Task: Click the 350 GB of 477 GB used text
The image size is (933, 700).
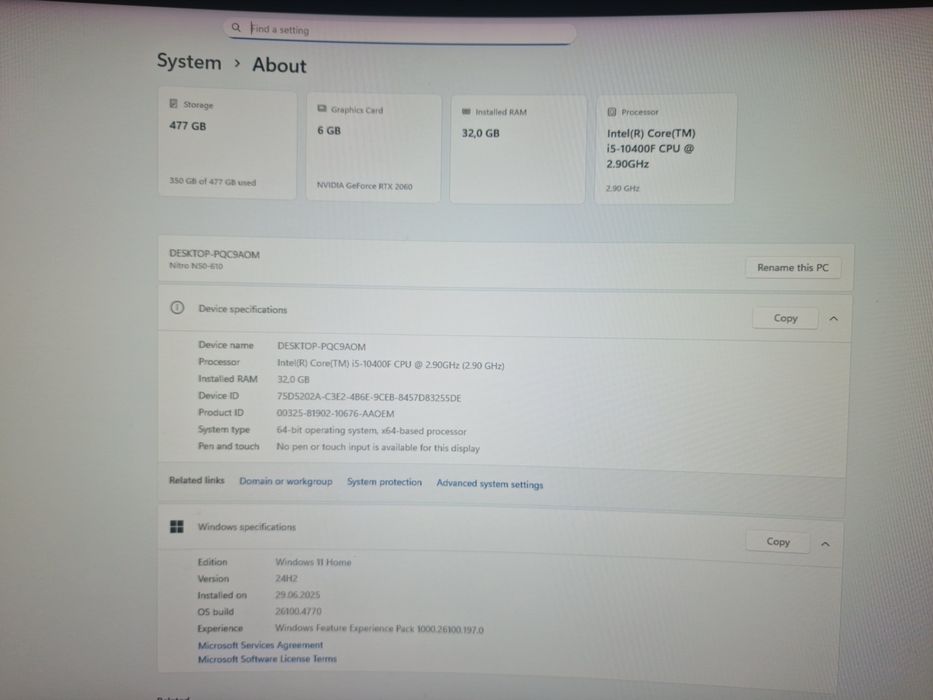Action: coord(212,182)
